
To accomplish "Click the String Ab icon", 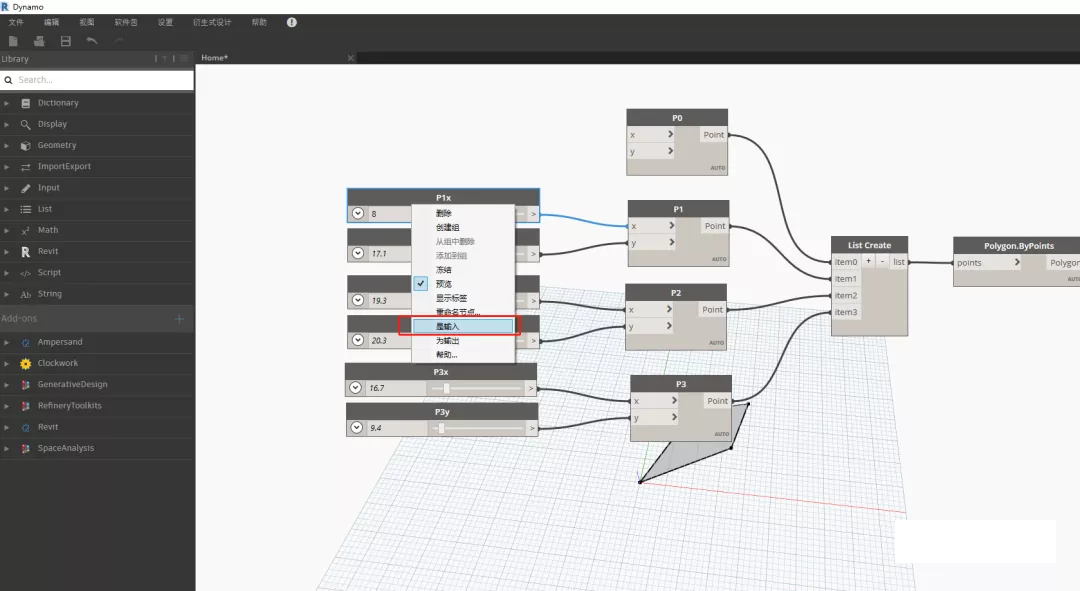I will tap(25, 294).
